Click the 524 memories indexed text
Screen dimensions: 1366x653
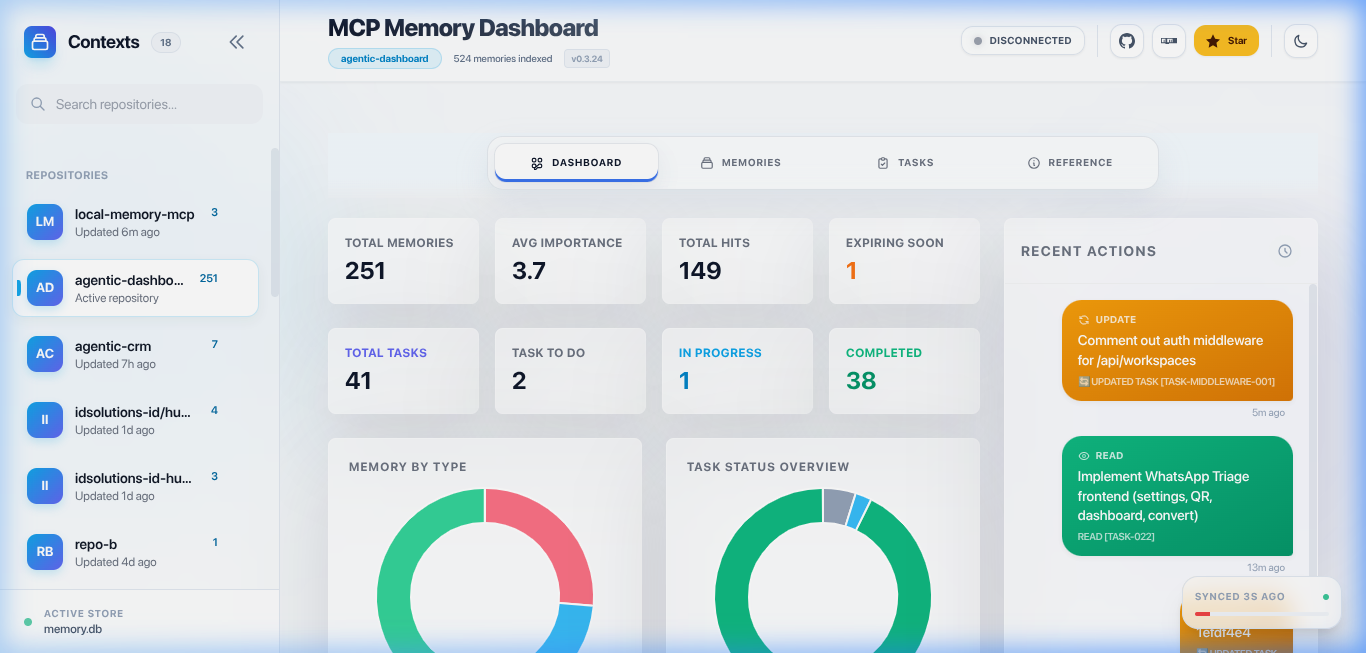pyautogui.click(x=503, y=59)
